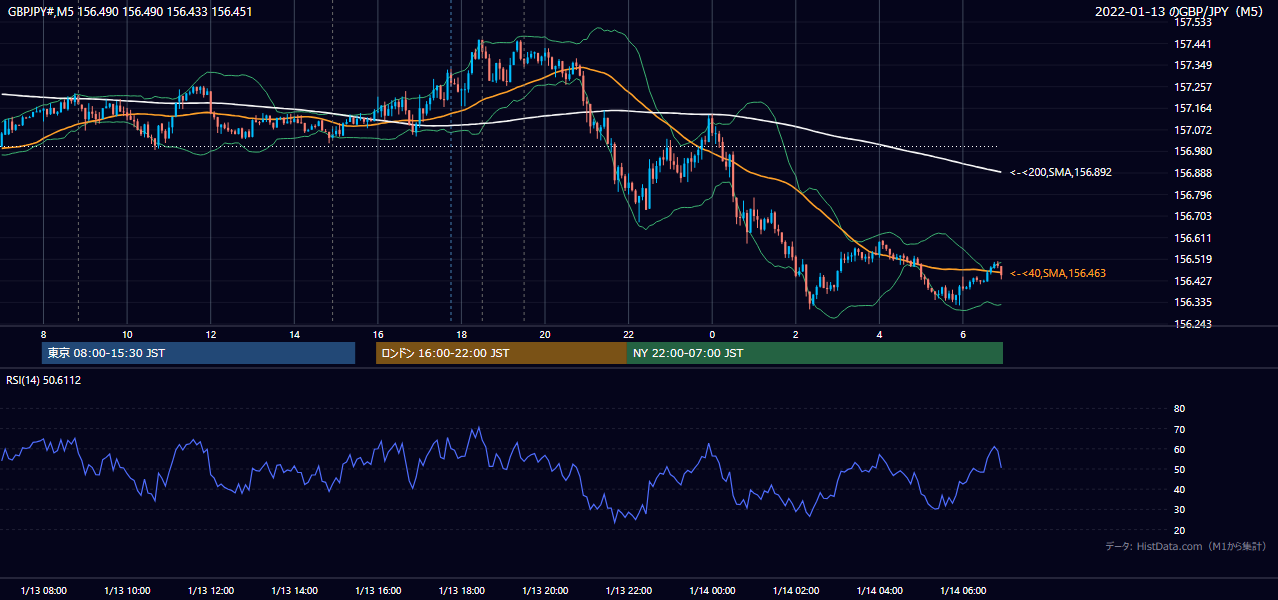Click hour label 20 under price chart
The width and height of the screenshot is (1278, 600).
point(545,334)
